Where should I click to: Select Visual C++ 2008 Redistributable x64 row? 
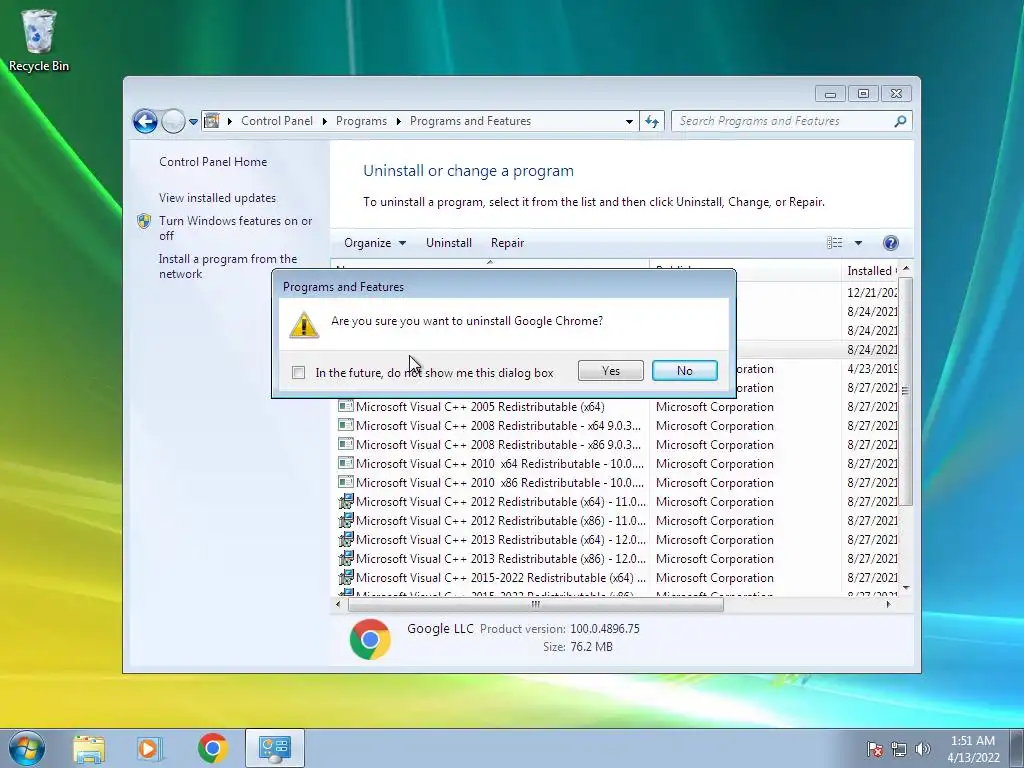617,426
